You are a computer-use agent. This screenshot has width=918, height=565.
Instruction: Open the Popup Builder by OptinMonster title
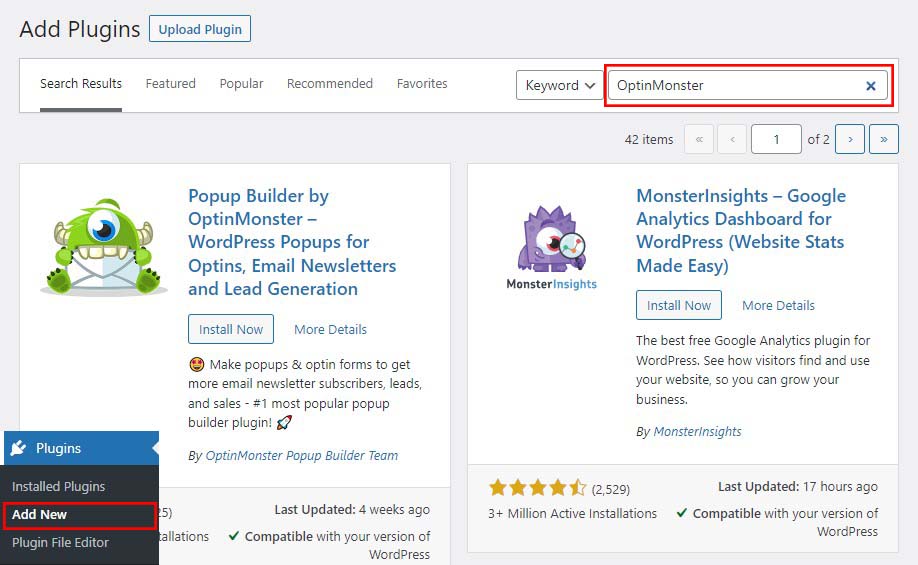click(x=292, y=242)
